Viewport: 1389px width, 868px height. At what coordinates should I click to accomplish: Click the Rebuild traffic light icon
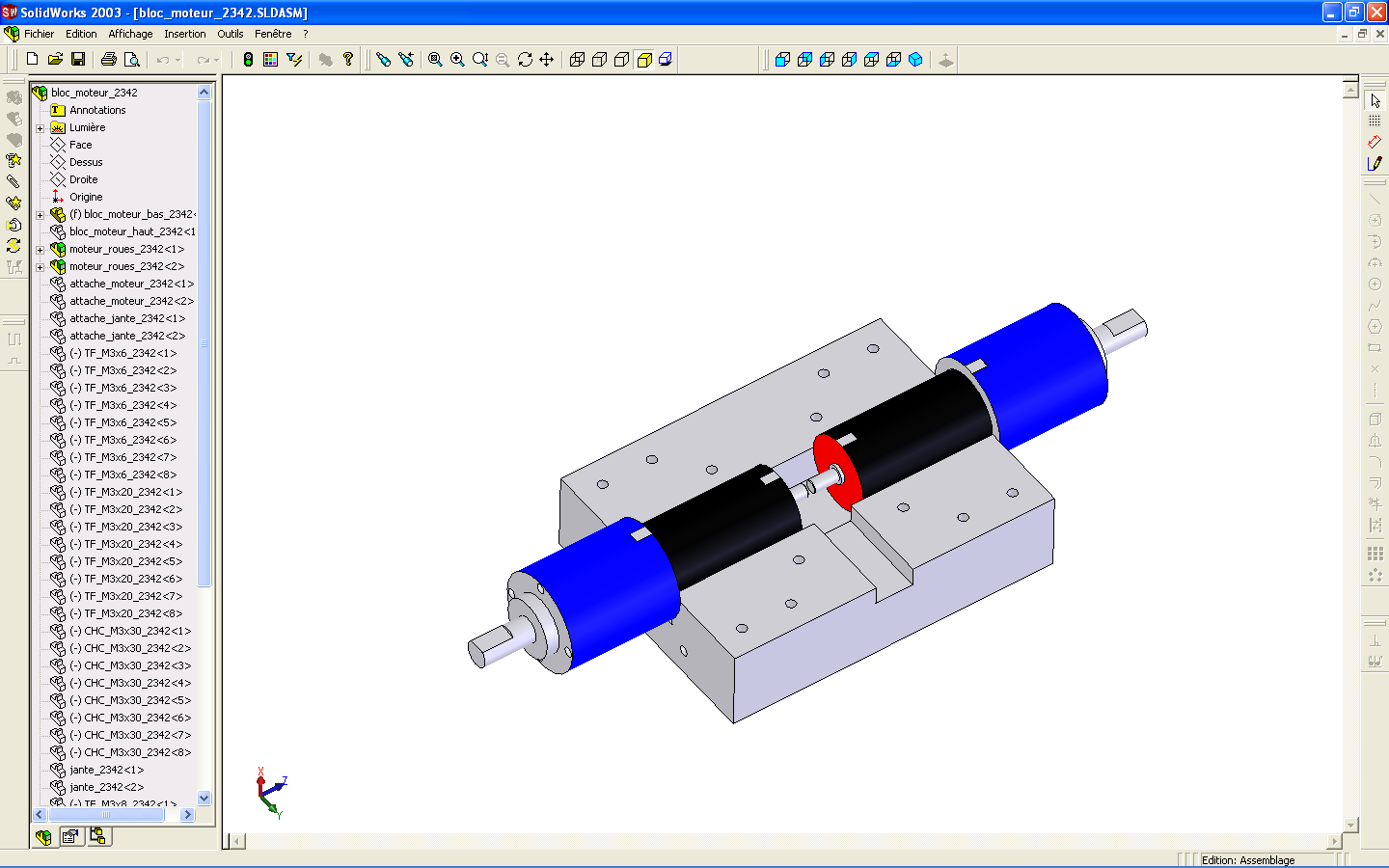click(x=248, y=60)
